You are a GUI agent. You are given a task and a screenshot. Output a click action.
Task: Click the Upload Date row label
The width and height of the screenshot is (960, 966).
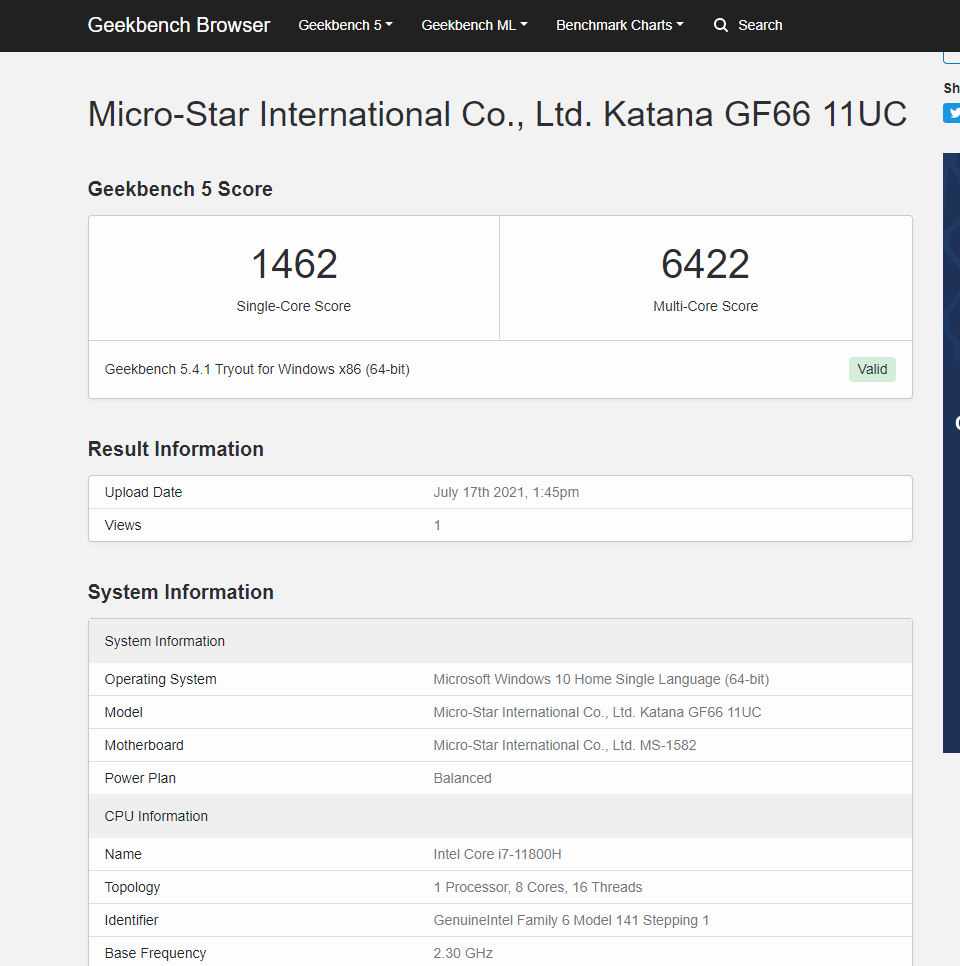coord(143,492)
